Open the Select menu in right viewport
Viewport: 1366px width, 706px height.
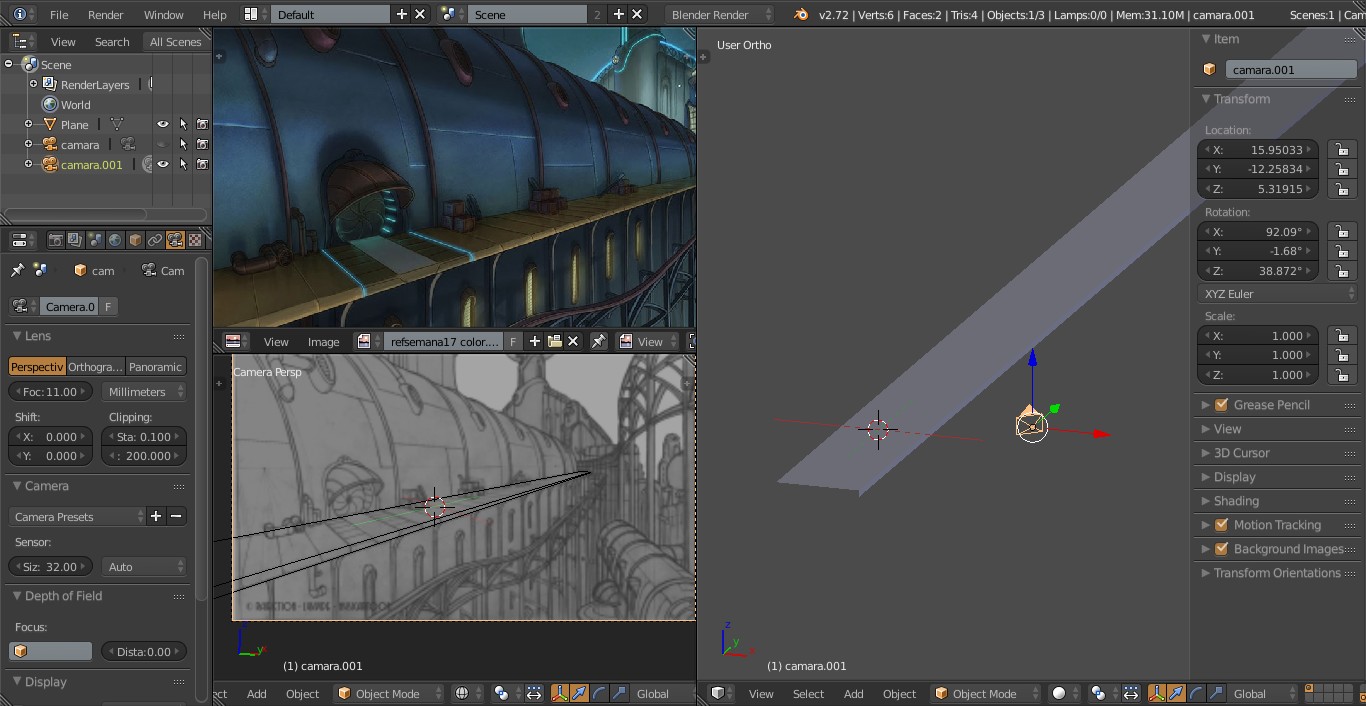point(808,693)
